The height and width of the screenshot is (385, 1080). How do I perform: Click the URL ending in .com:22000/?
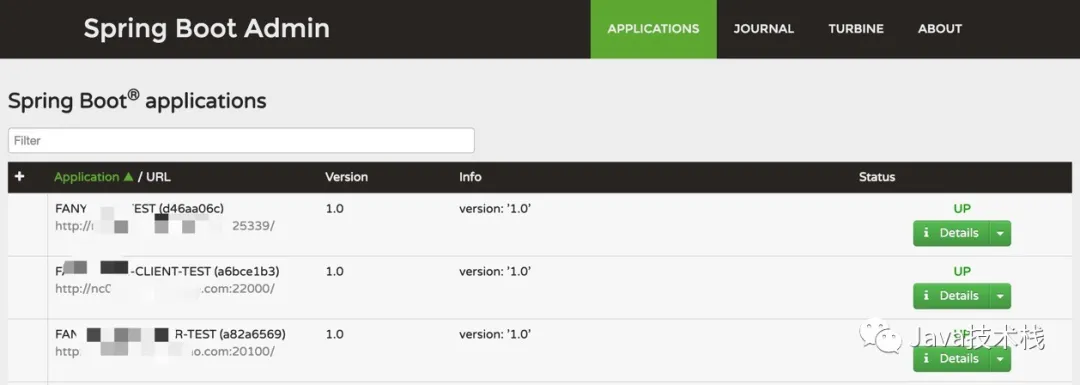click(x=165, y=289)
